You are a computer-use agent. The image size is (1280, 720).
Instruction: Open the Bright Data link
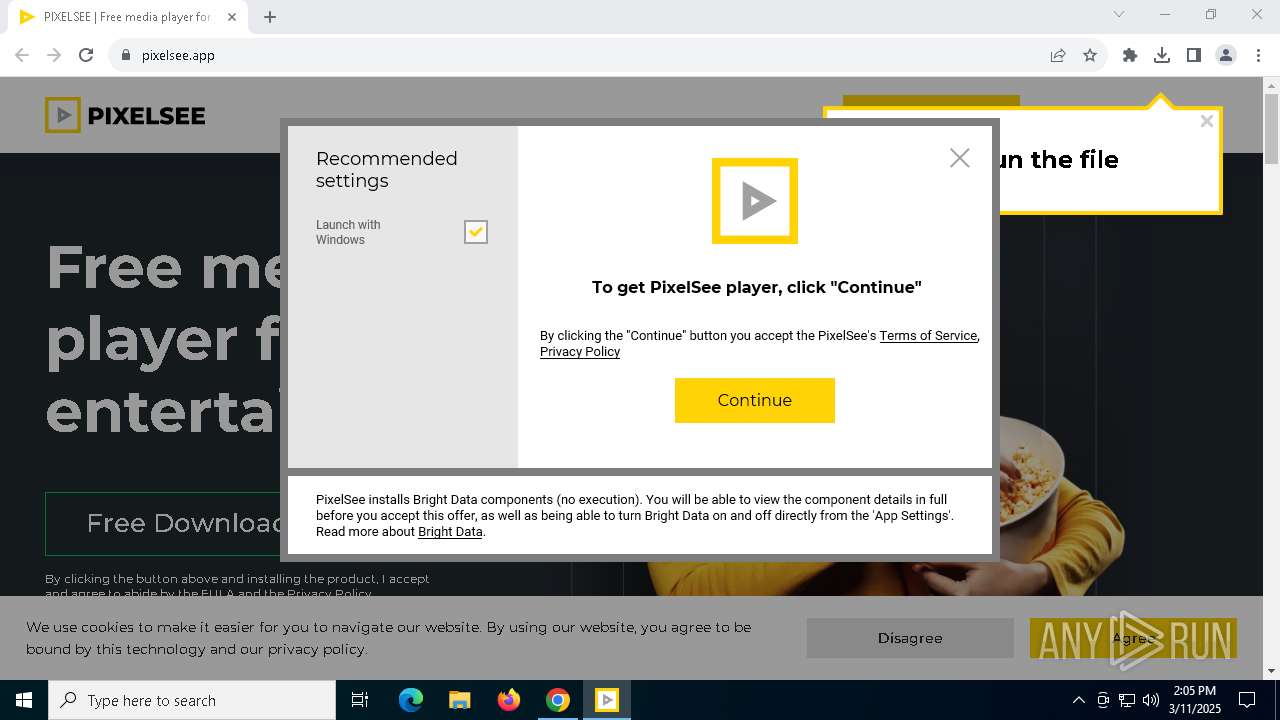(x=450, y=532)
